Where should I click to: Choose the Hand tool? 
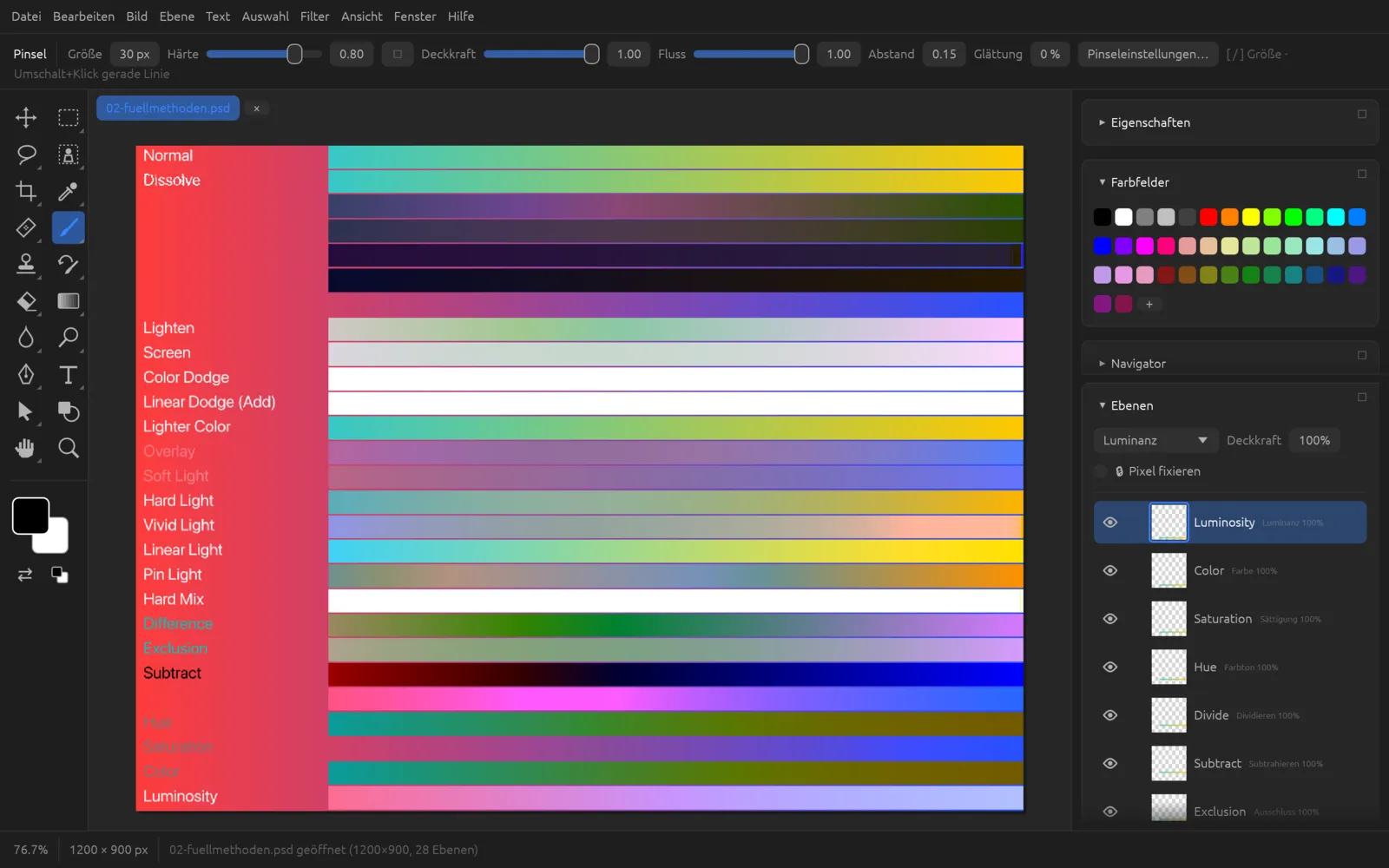26,448
